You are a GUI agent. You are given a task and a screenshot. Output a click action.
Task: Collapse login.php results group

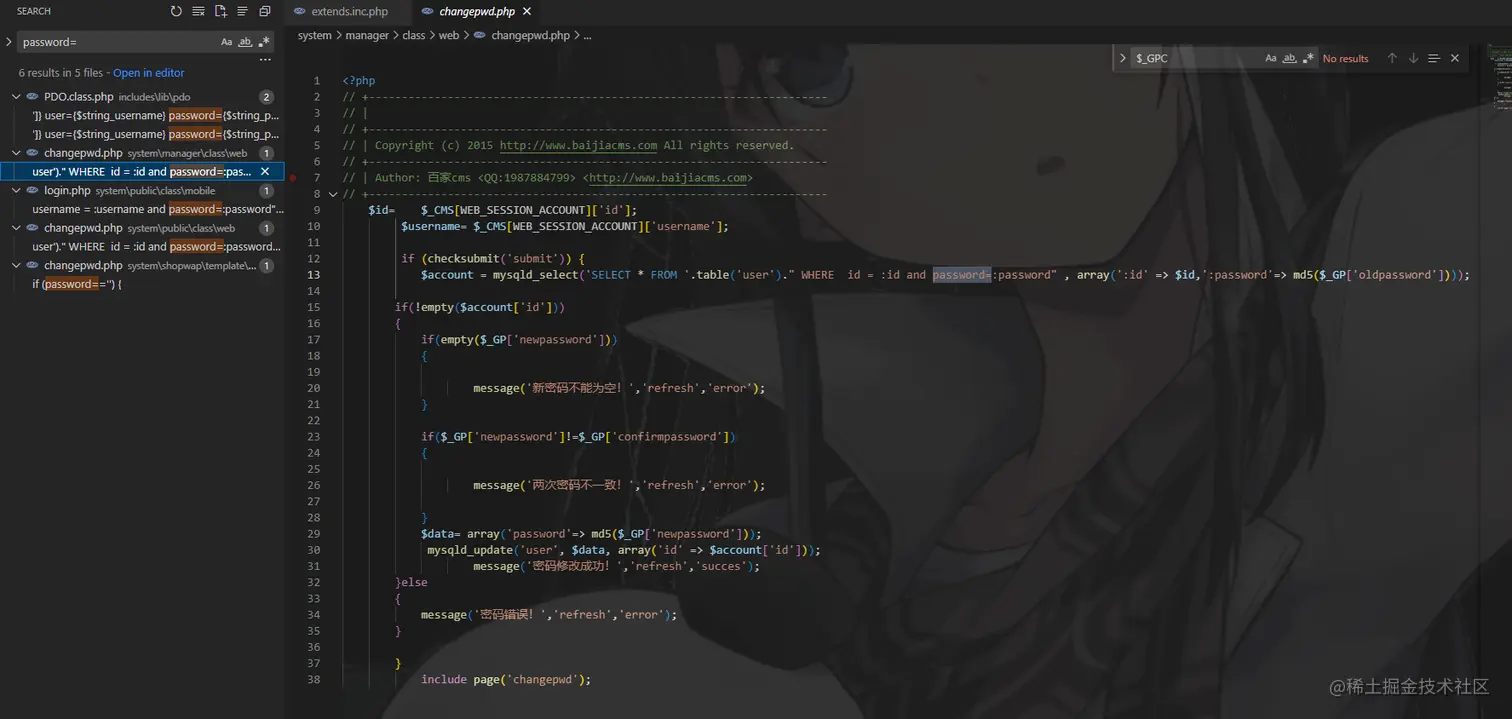tap(17, 190)
